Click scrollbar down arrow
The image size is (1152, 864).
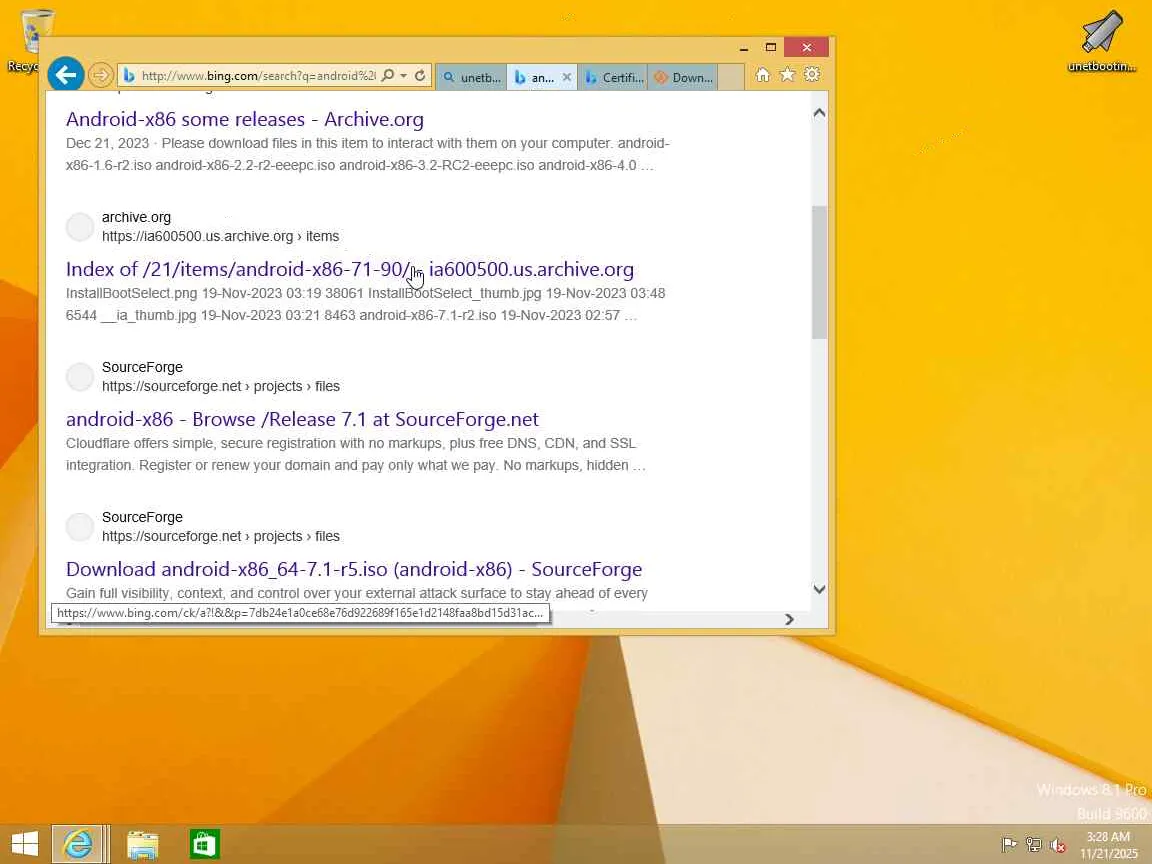click(819, 589)
